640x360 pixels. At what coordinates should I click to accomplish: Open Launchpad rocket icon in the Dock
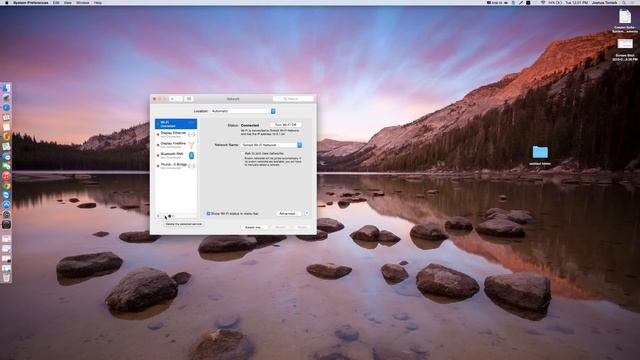pyautogui.click(x=6, y=98)
